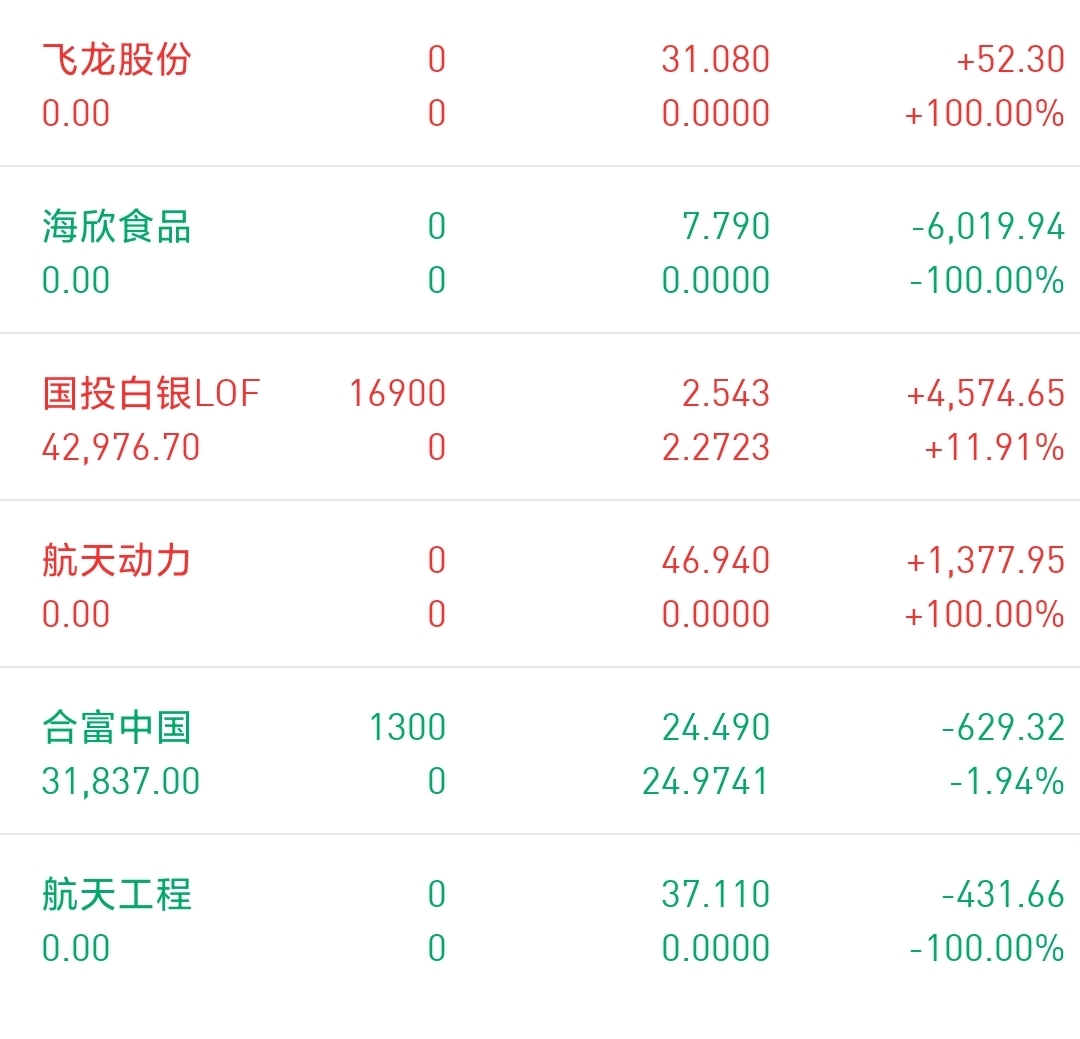1080x1039 pixels.
Task: Tap the +52.30 profit for 飞龙股份
Action: [x=1010, y=59]
